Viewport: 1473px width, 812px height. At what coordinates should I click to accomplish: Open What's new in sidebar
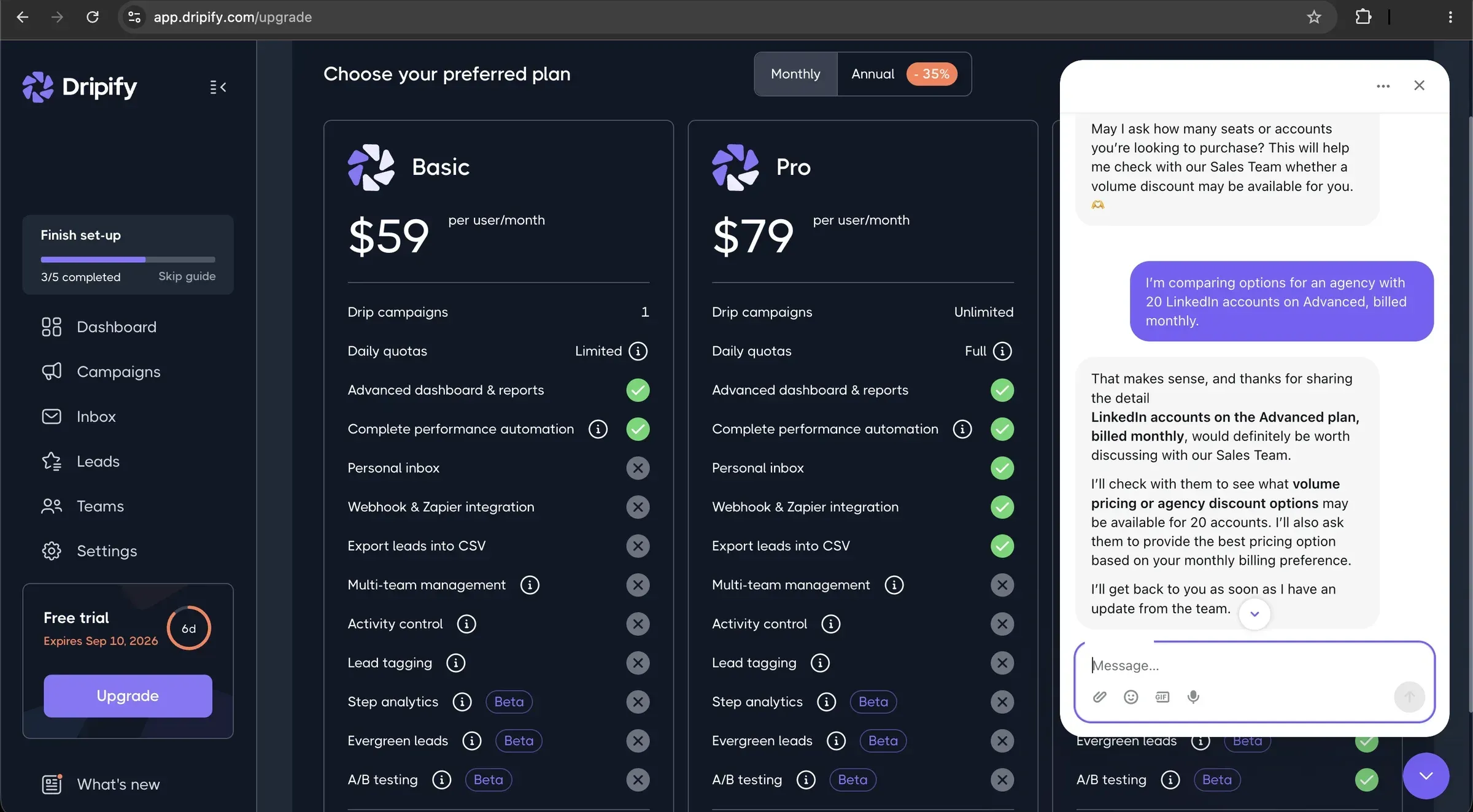101,784
